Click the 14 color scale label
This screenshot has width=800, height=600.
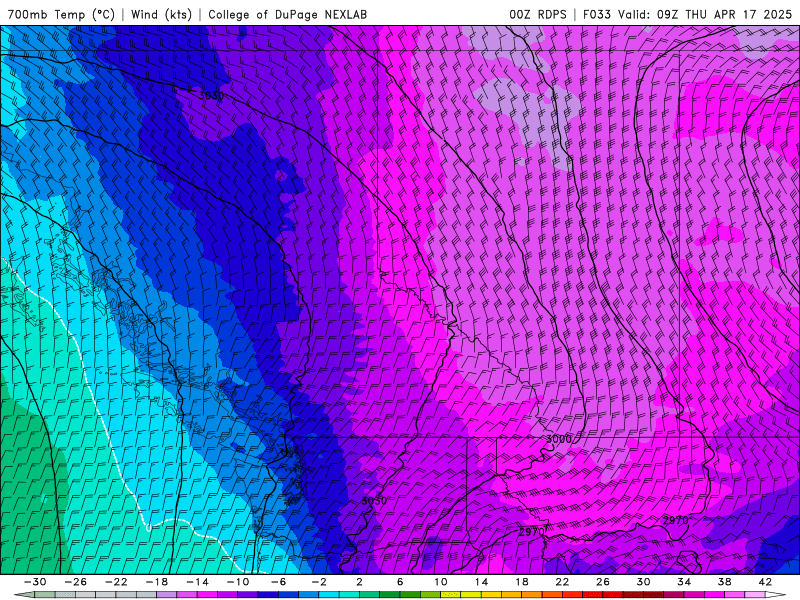[x=481, y=582]
